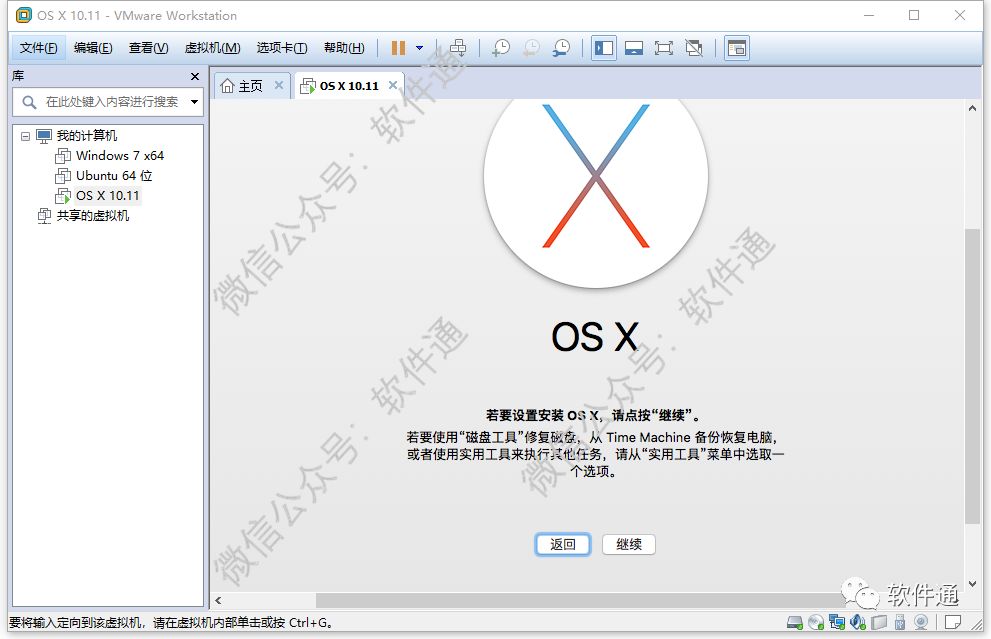991x639 pixels.
Task: Open the search filter dropdown arrow
Action: [x=194, y=102]
